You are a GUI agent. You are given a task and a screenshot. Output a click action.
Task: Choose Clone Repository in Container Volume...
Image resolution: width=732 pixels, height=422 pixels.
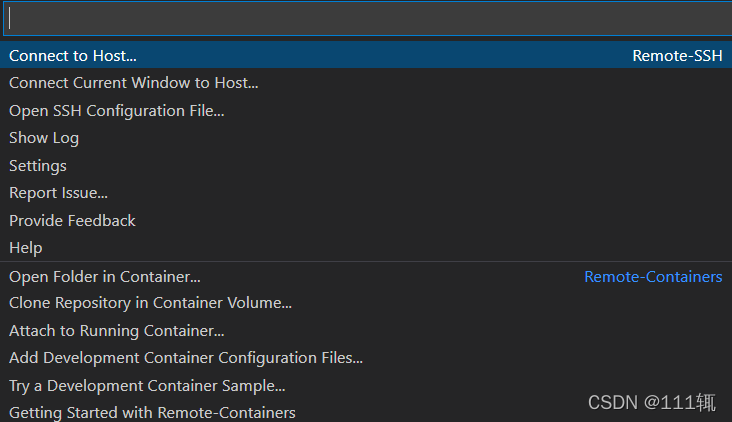[x=366, y=303]
